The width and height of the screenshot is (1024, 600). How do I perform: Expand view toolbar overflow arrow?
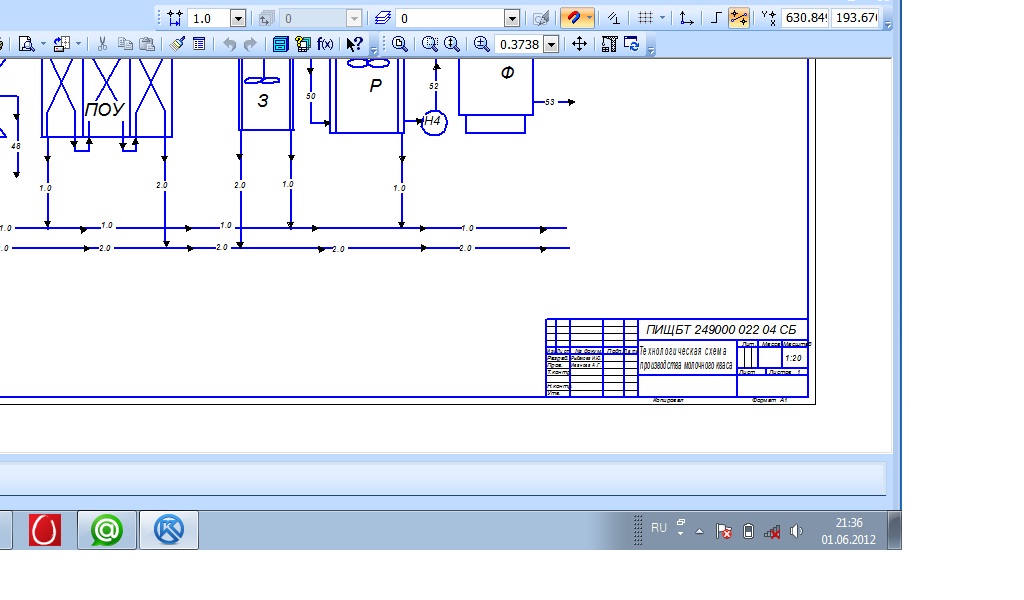coord(650,50)
